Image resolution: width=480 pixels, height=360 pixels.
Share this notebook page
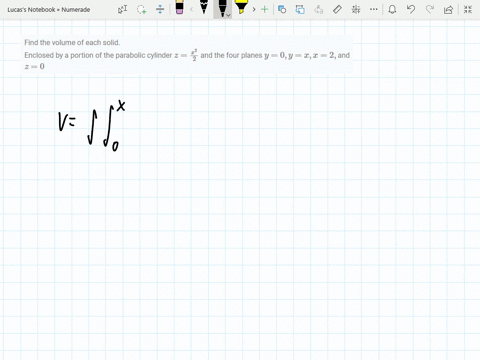click(449, 9)
